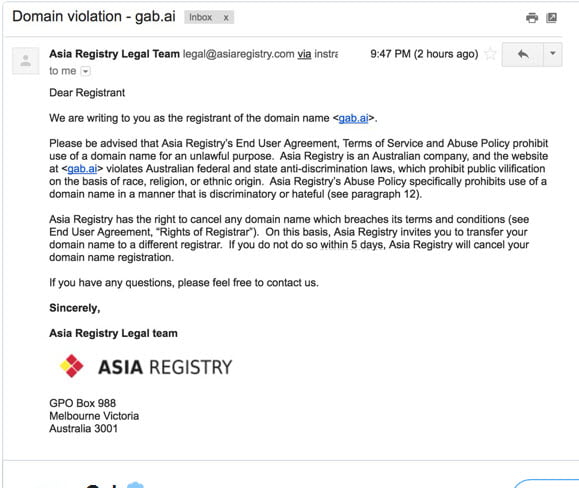The image size is (579, 488).
Task: Open the more options dropdown beside Reply
Action: 553,54
